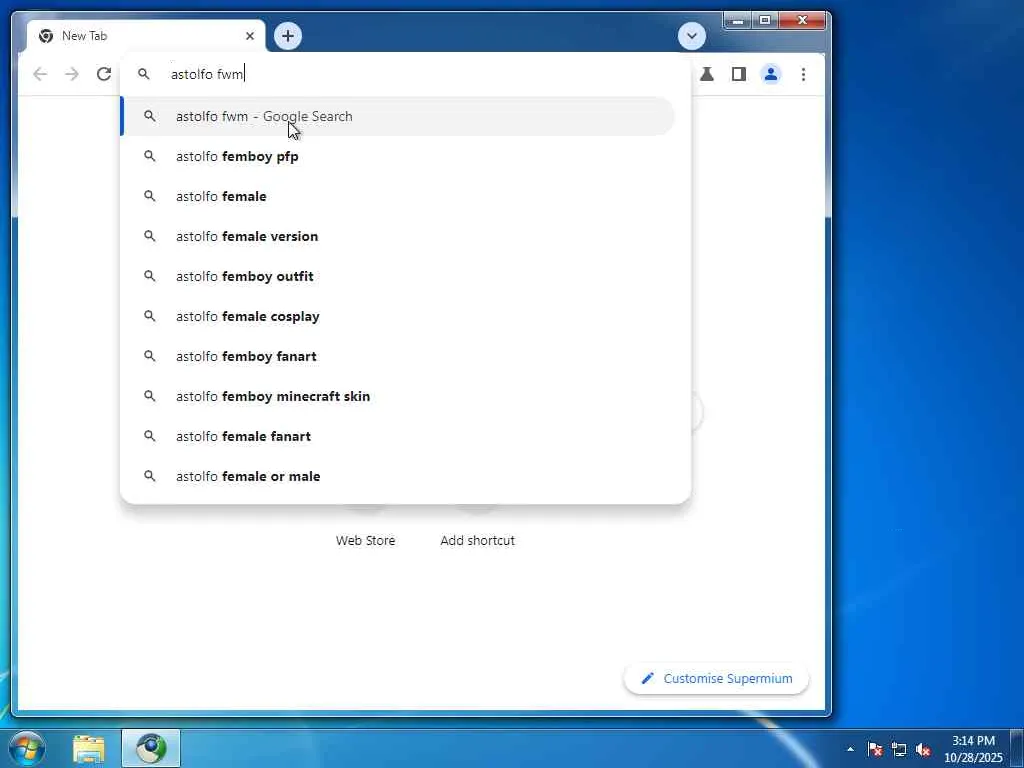Click the Supermium taskbar icon
Viewport: 1024px width, 768px height.
(151, 748)
